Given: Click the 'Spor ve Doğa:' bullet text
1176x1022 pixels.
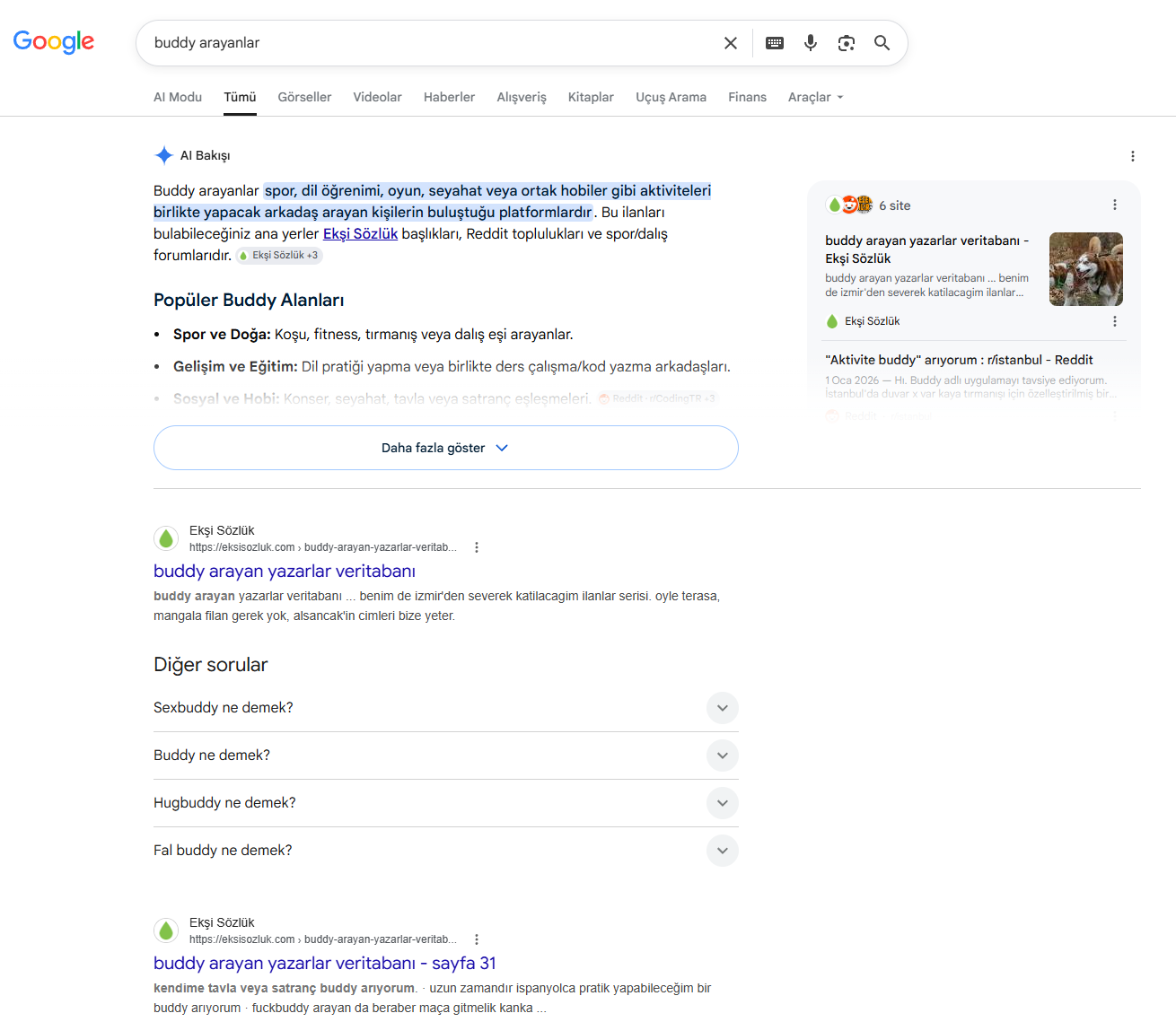Looking at the screenshot, I should click(x=222, y=335).
